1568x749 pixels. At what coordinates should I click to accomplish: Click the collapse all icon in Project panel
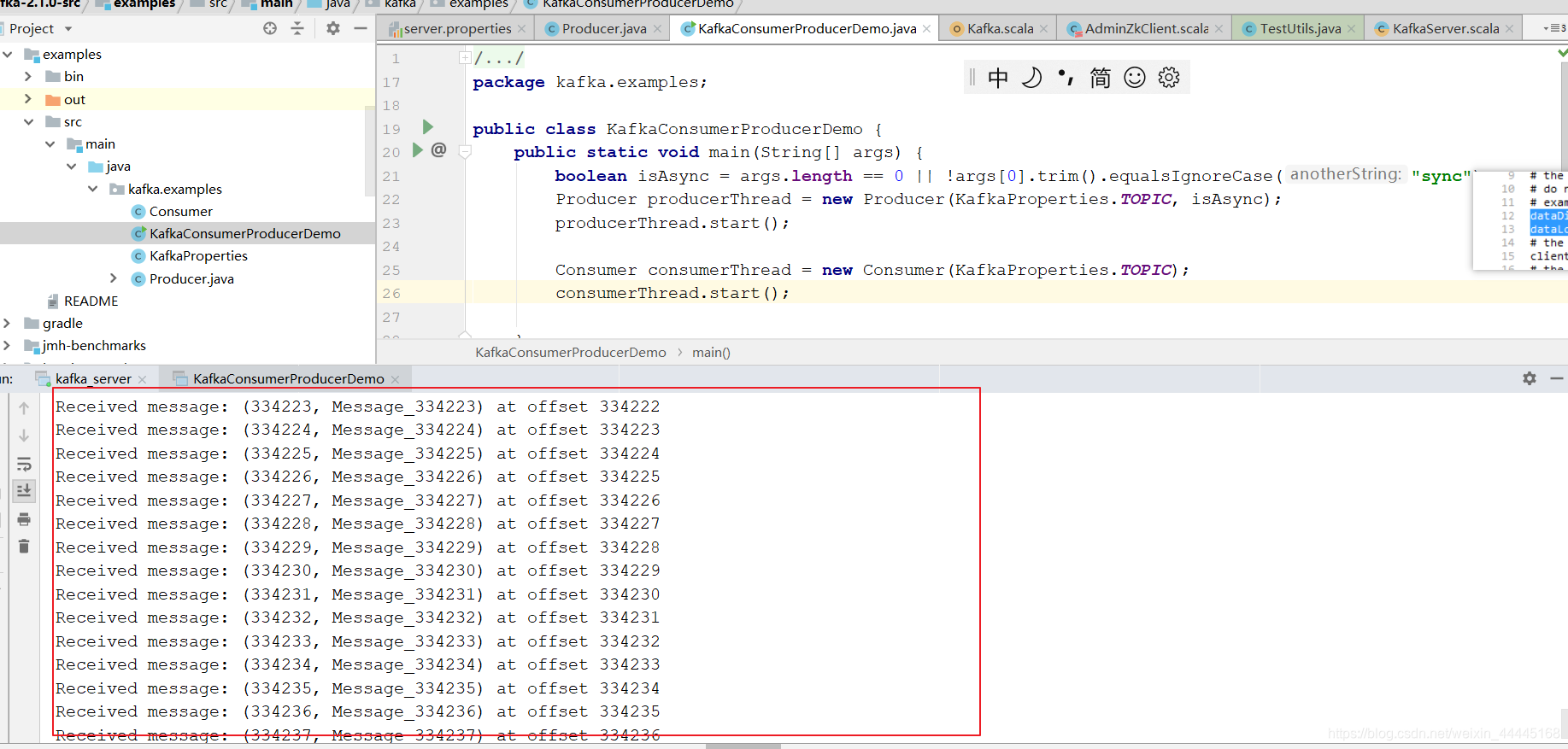tap(297, 28)
